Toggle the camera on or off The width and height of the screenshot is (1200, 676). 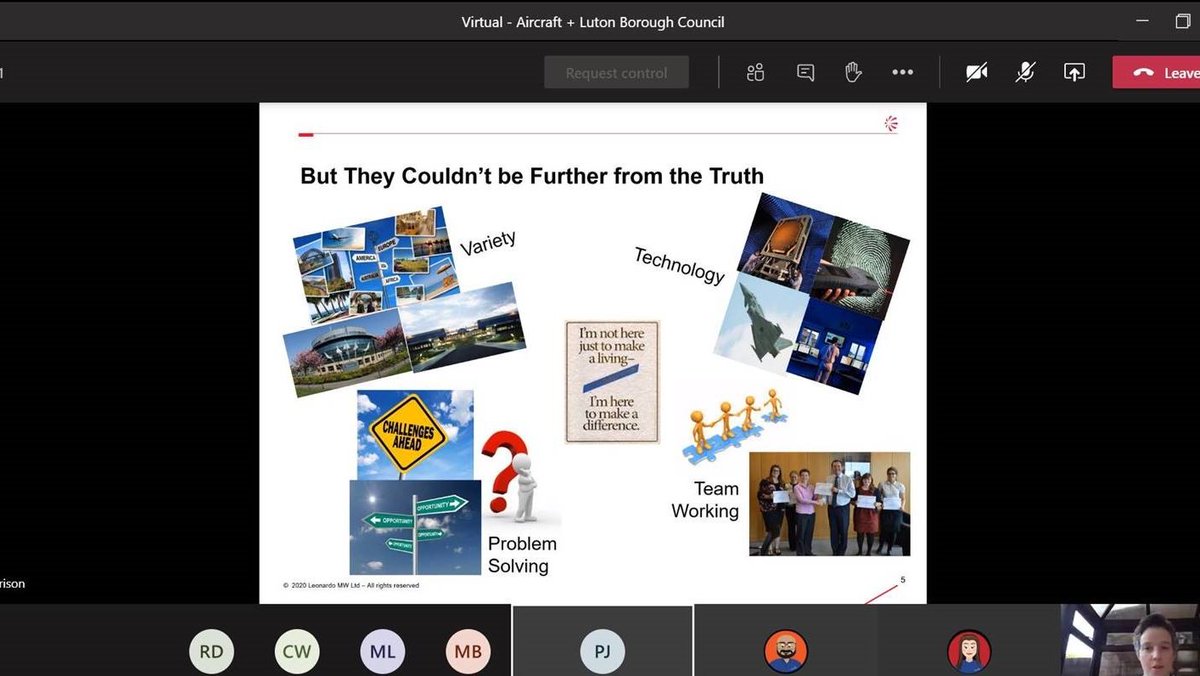[x=977, y=72]
